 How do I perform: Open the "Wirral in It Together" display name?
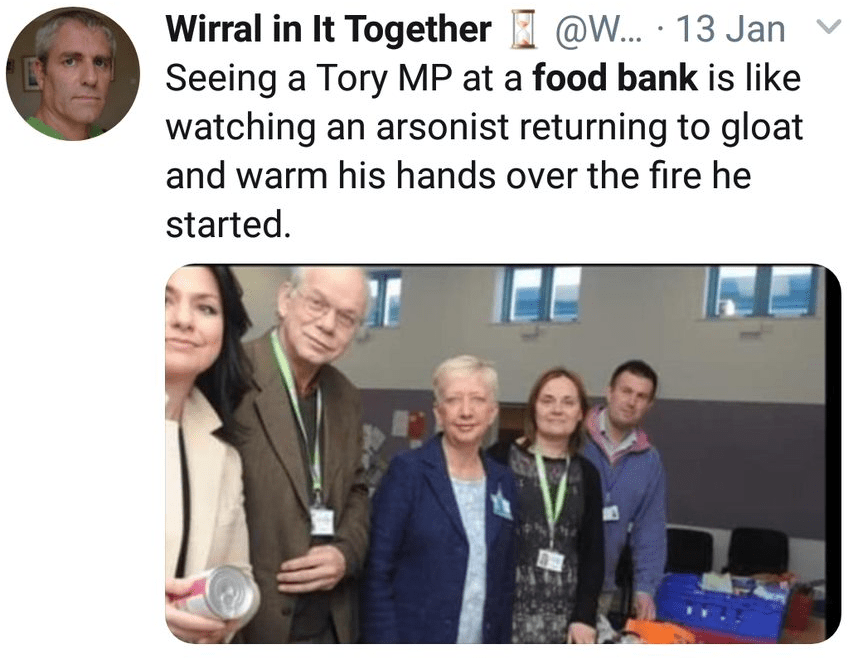329,29
